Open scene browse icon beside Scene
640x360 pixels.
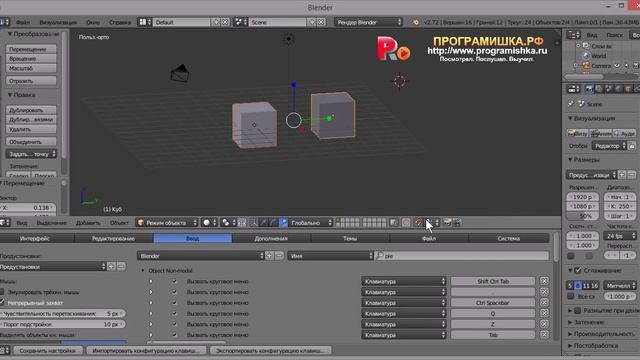(241, 22)
